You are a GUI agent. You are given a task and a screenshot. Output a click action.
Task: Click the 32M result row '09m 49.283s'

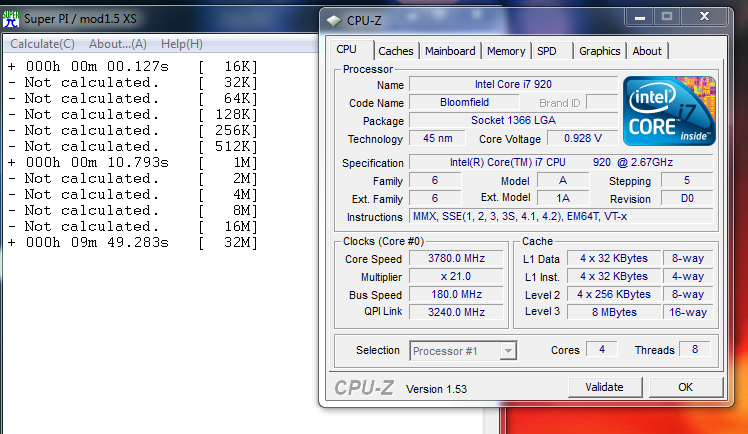(x=133, y=243)
